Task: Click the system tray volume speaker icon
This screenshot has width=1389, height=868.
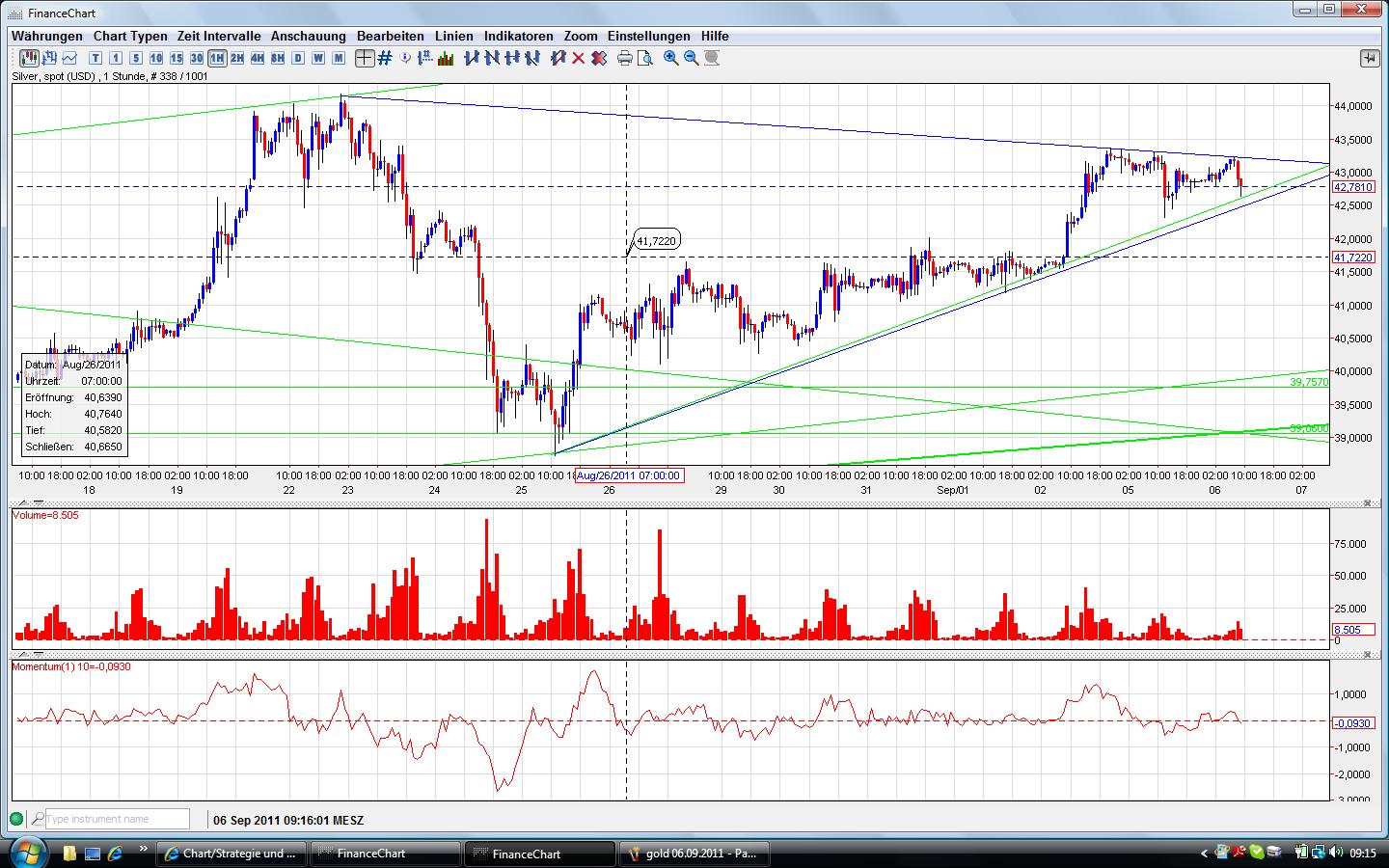Action: click(x=1336, y=853)
